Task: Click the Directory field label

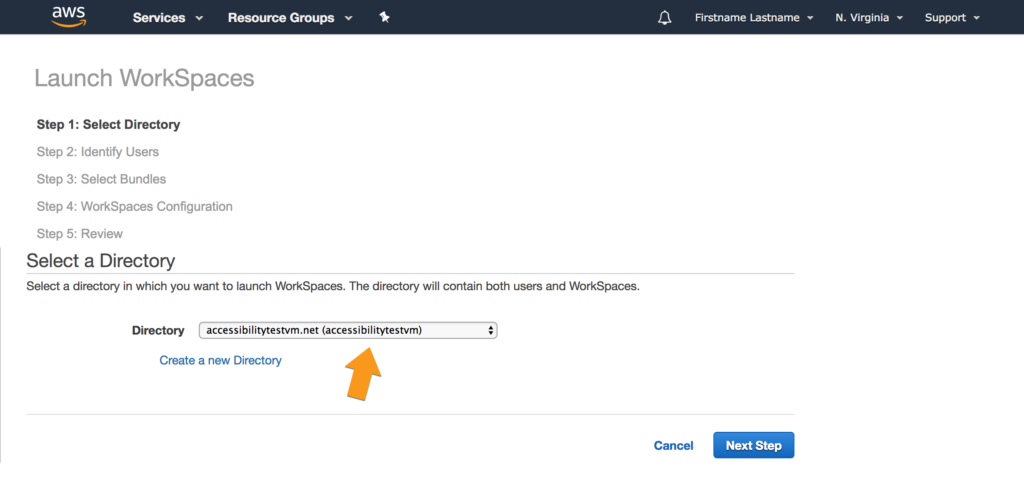Action: [x=158, y=331]
